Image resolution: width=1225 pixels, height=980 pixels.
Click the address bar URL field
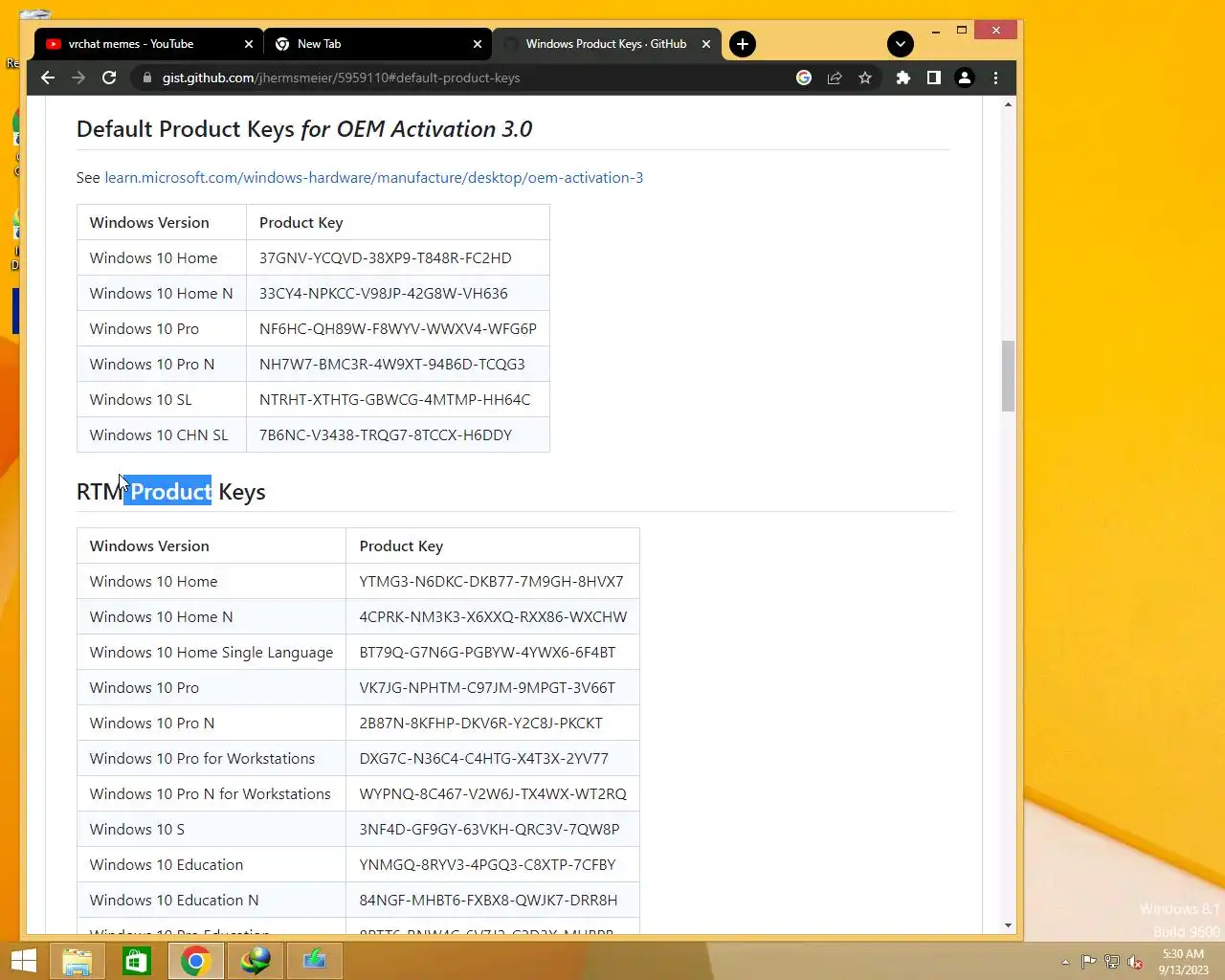(469, 78)
